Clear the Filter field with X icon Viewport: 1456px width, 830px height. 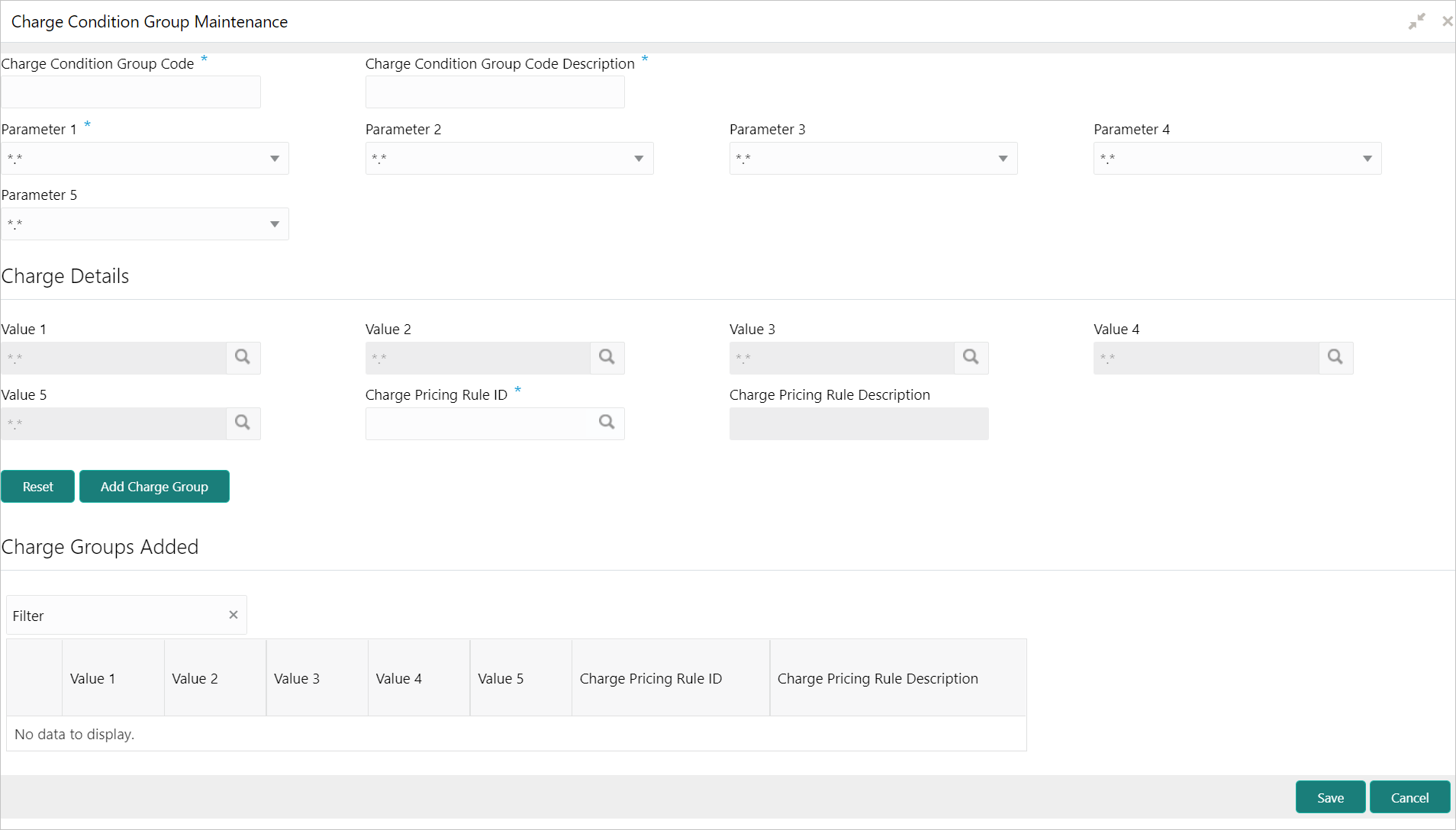[234, 615]
